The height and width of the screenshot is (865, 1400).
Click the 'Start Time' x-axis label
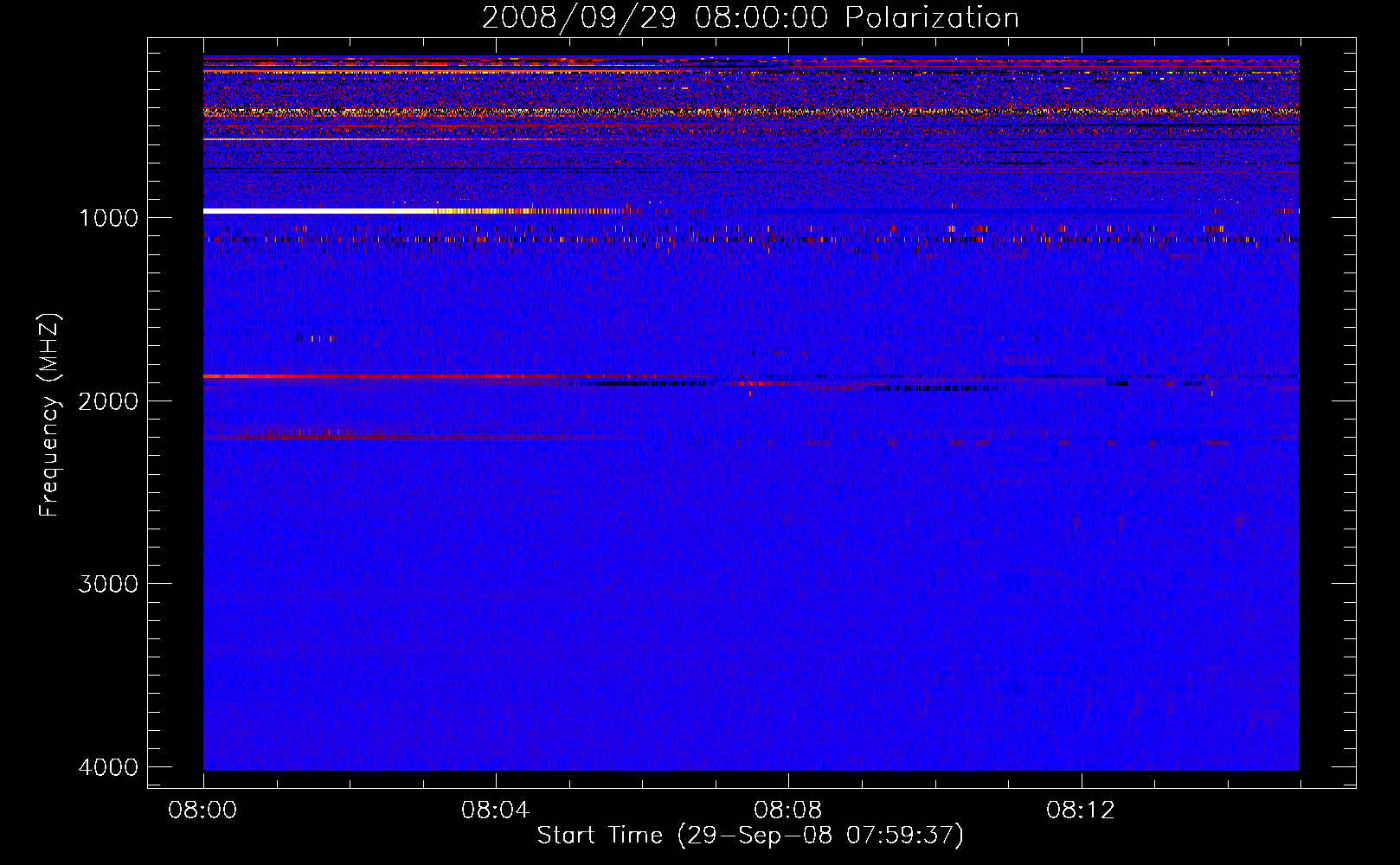point(749,836)
